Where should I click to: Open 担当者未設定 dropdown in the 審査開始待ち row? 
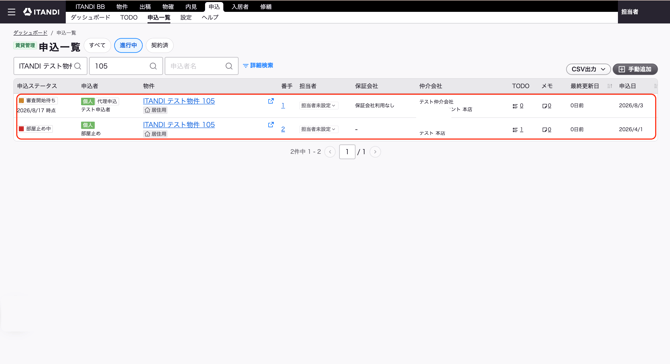[x=318, y=106]
